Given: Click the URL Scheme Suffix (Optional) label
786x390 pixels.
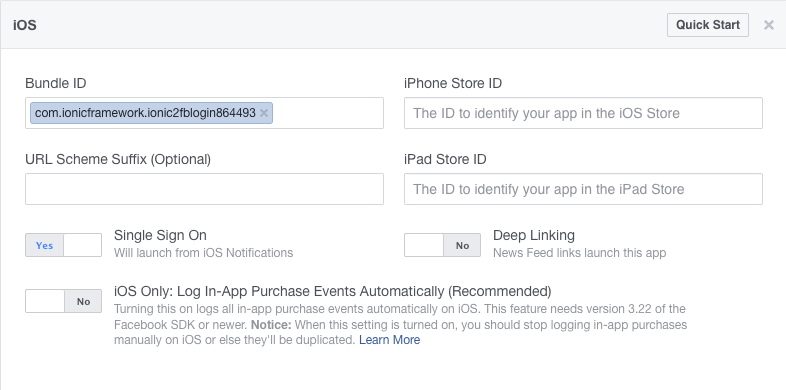Looking at the screenshot, I should point(118,159).
